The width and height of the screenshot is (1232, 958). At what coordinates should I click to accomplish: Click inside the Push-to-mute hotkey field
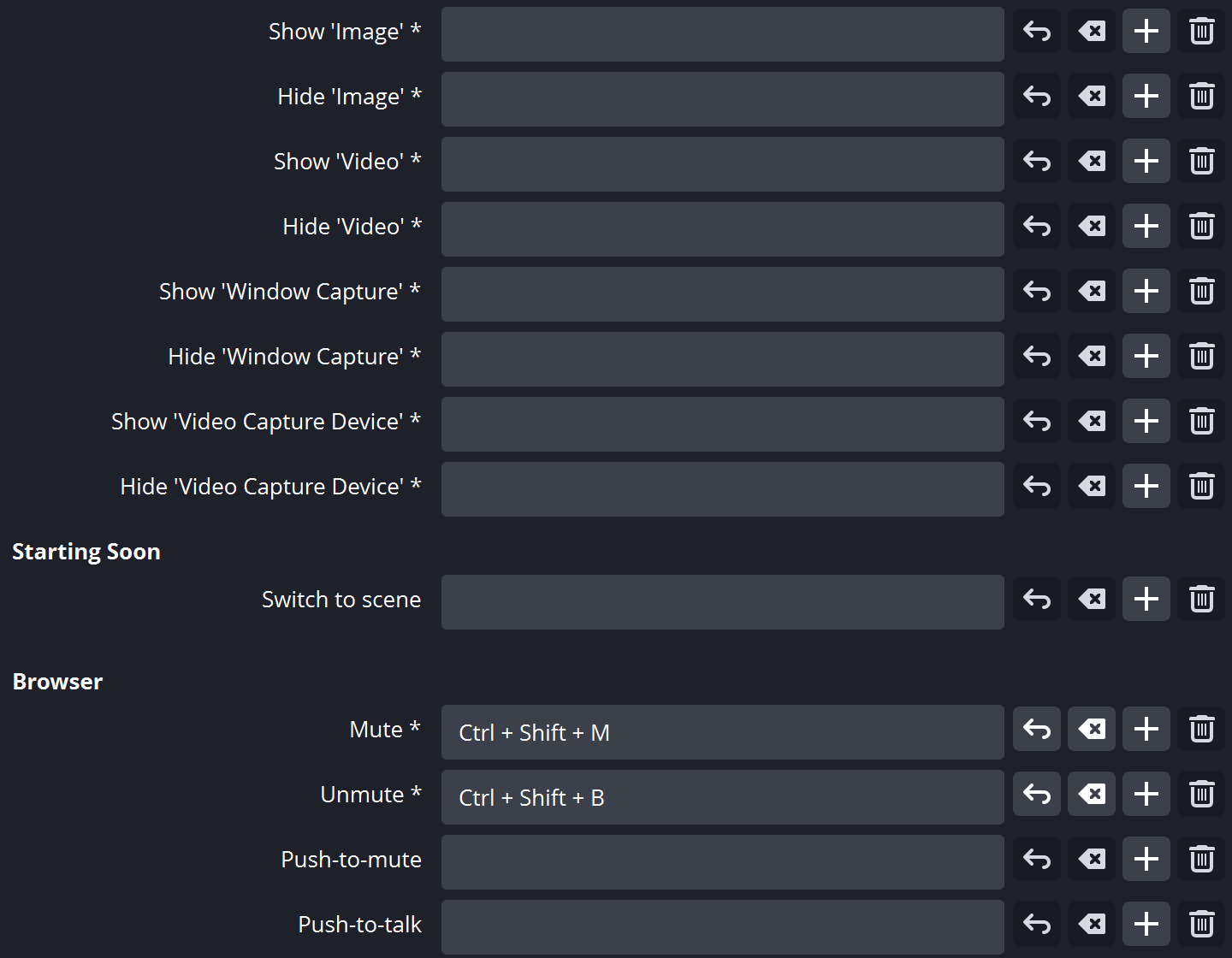pyautogui.click(x=722, y=861)
